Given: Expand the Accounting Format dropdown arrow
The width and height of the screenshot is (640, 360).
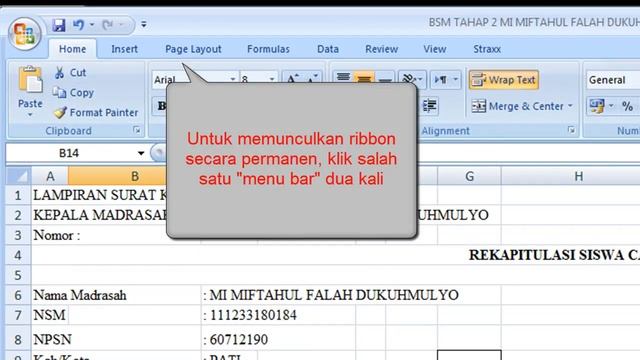Looking at the screenshot, I should coord(611,106).
